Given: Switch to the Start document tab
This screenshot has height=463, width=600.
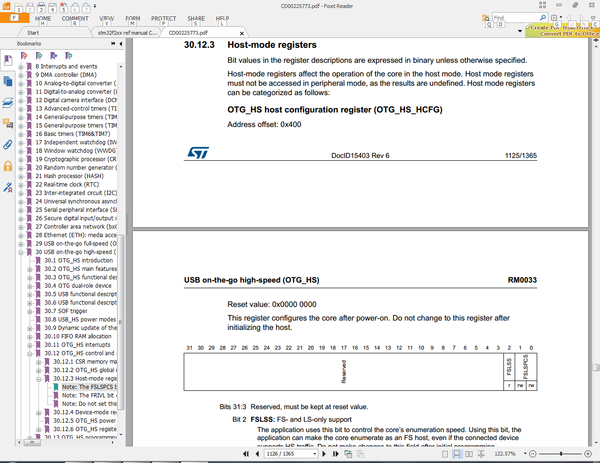Looking at the screenshot, I should [33, 33].
